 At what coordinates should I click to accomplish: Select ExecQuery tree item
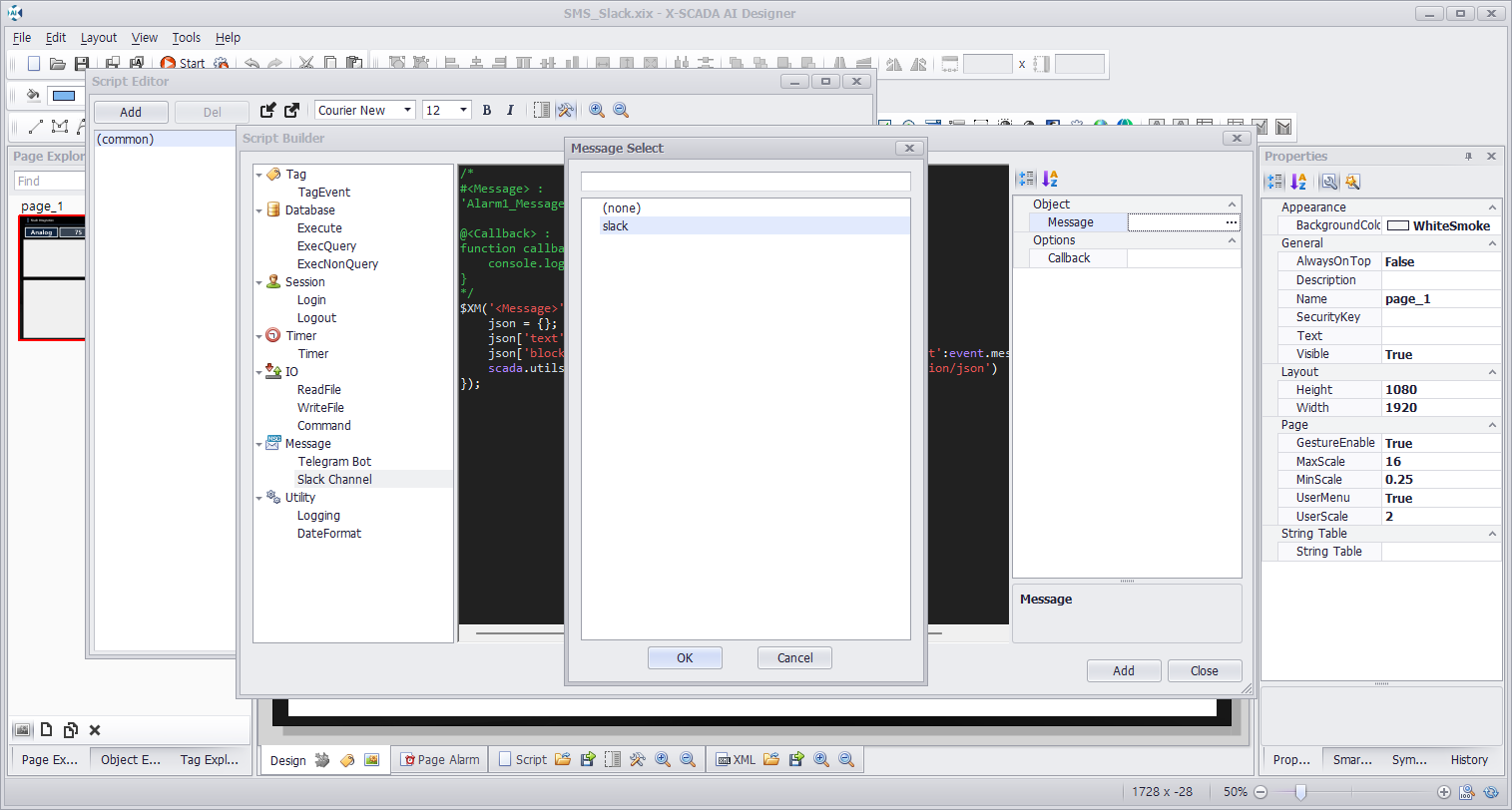click(326, 246)
